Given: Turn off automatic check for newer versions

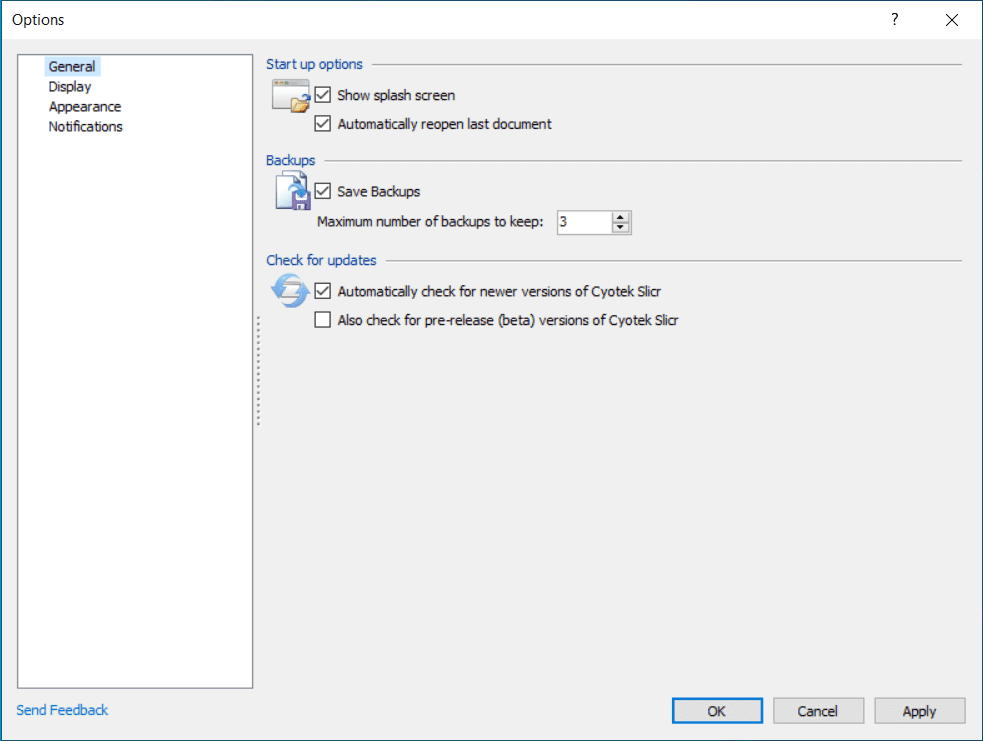Looking at the screenshot, I should tap(323, 292).
